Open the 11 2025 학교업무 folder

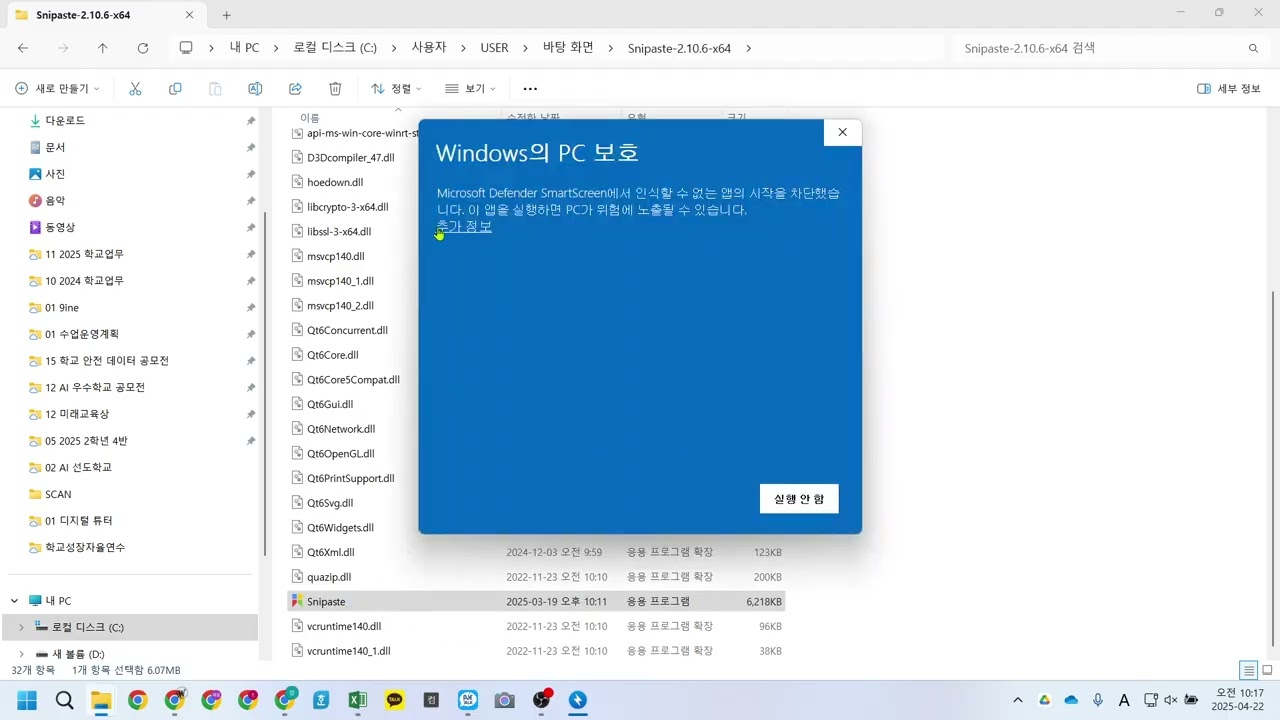[84, 254]
